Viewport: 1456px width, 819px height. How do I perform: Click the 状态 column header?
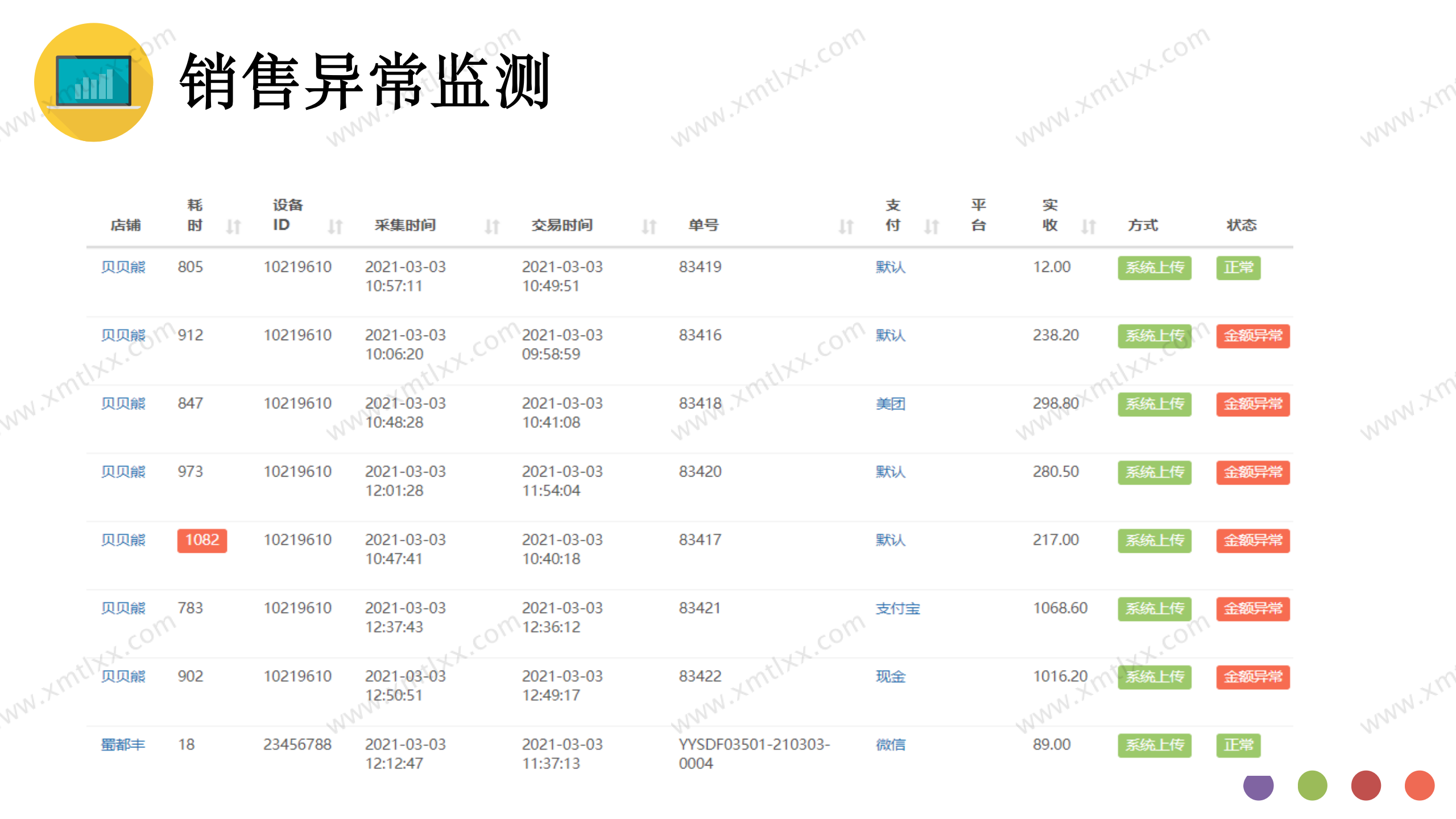1242,225
